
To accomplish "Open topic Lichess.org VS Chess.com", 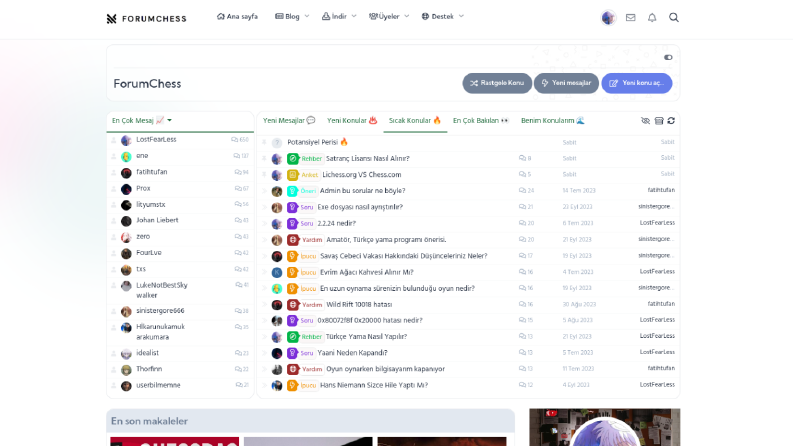I will [362, 175].
